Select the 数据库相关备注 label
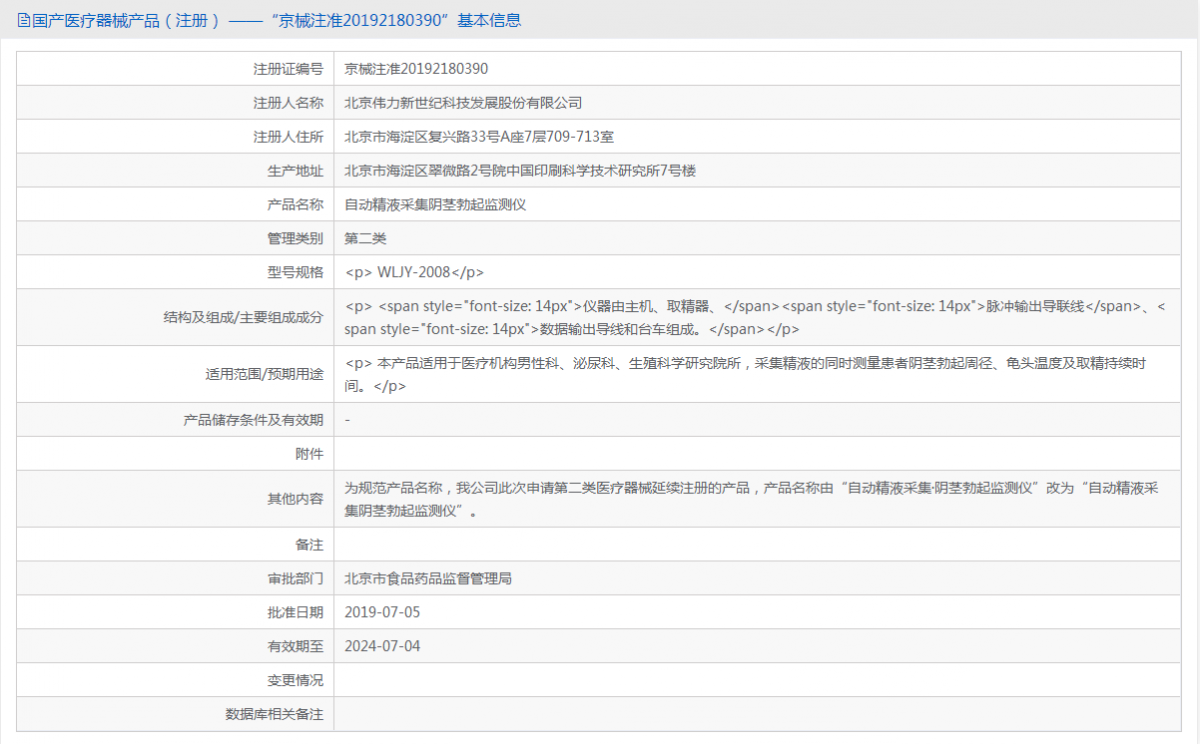This screenshot has height=744, width=1200. coord(275,715)
